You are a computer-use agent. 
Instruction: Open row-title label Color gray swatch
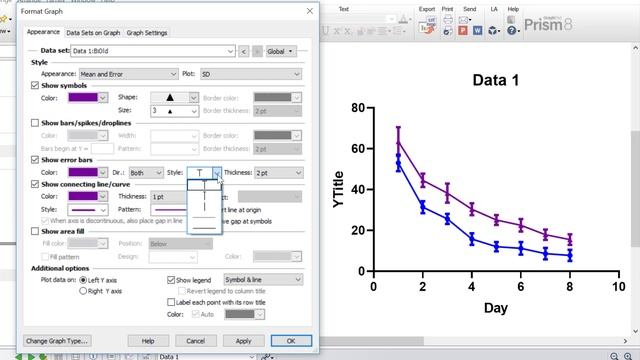tap(244, 314)
